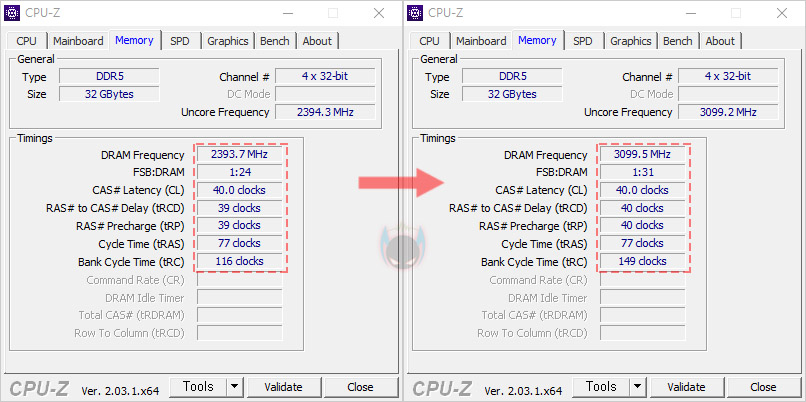The height and width of the screenshot is (402, 806).
Task: Click Channel # value in right window
Action: click(x=728, y=77)
